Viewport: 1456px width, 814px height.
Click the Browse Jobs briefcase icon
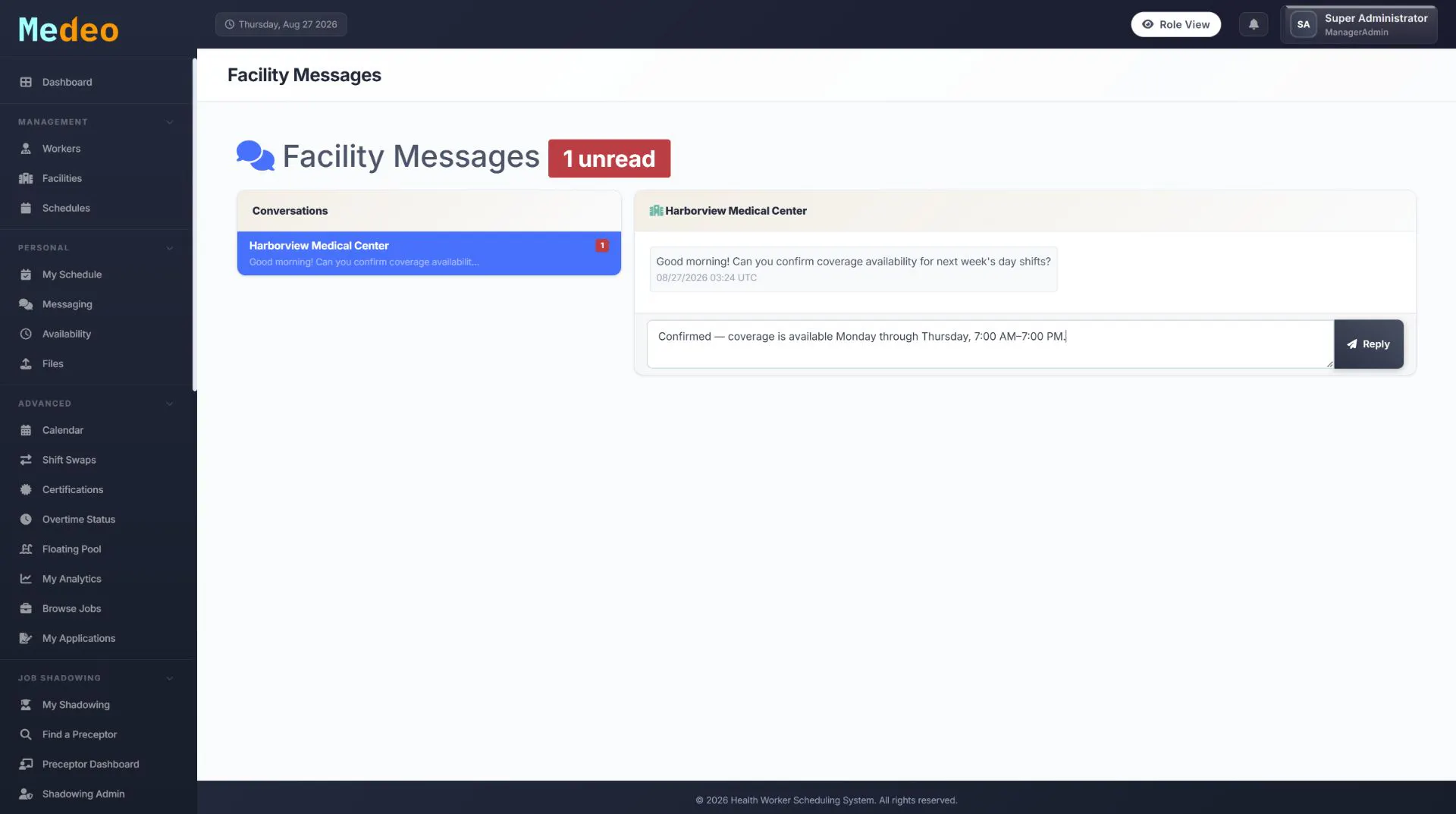click(26, 608)
